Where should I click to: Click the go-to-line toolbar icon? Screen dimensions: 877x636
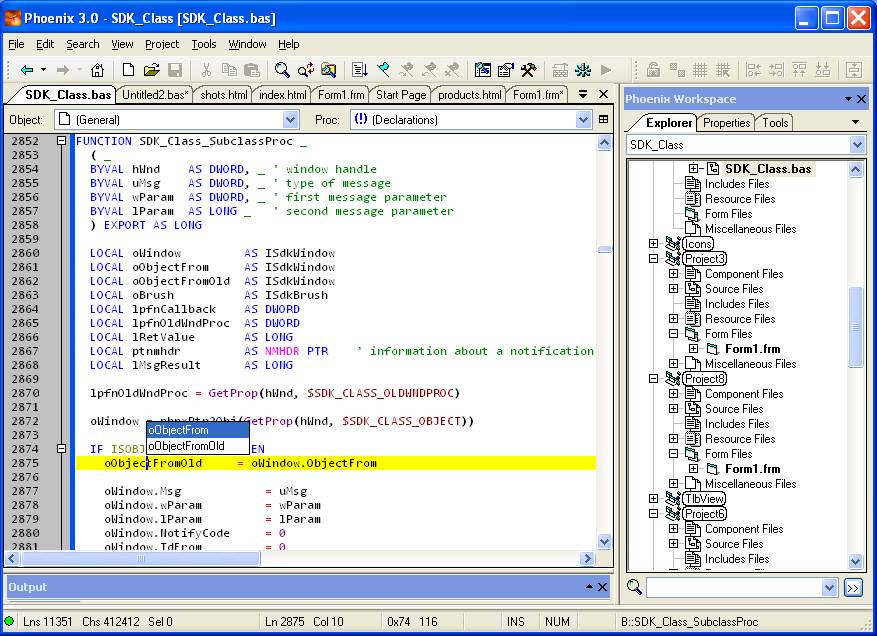(x=360, y=70)
